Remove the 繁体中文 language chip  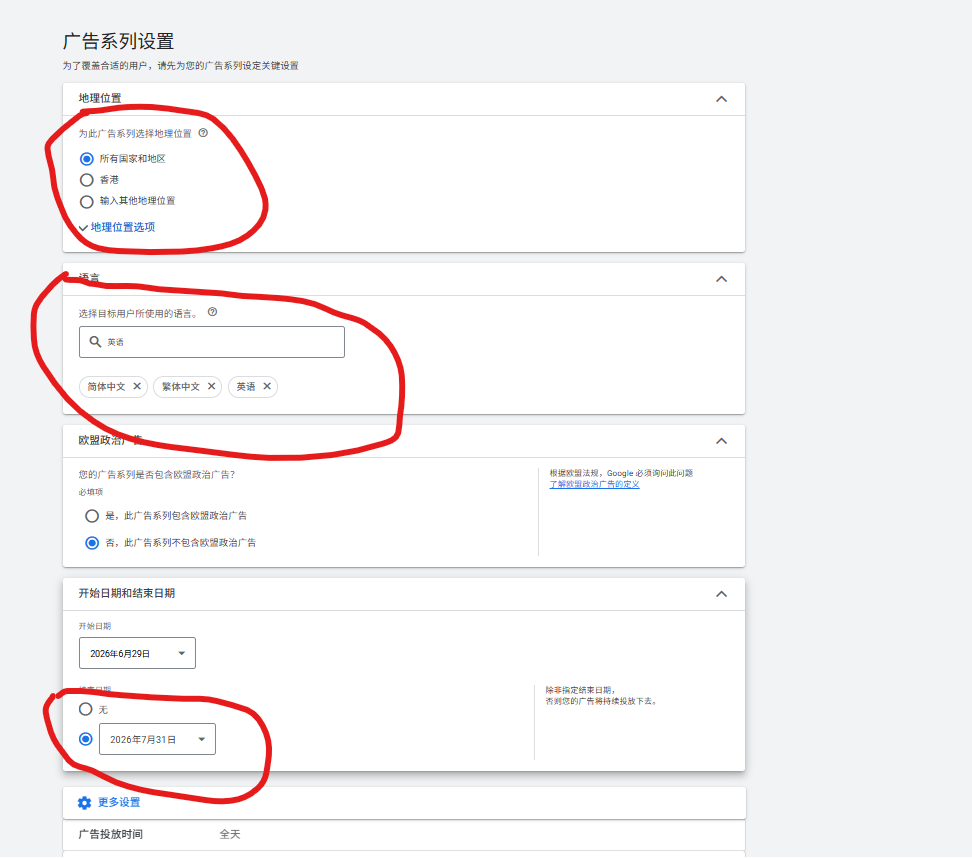click(211, 386)
